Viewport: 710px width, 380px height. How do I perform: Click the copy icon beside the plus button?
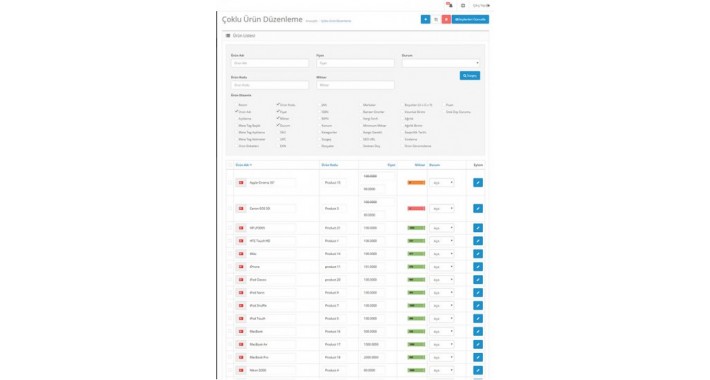click(x=436, y=19)
